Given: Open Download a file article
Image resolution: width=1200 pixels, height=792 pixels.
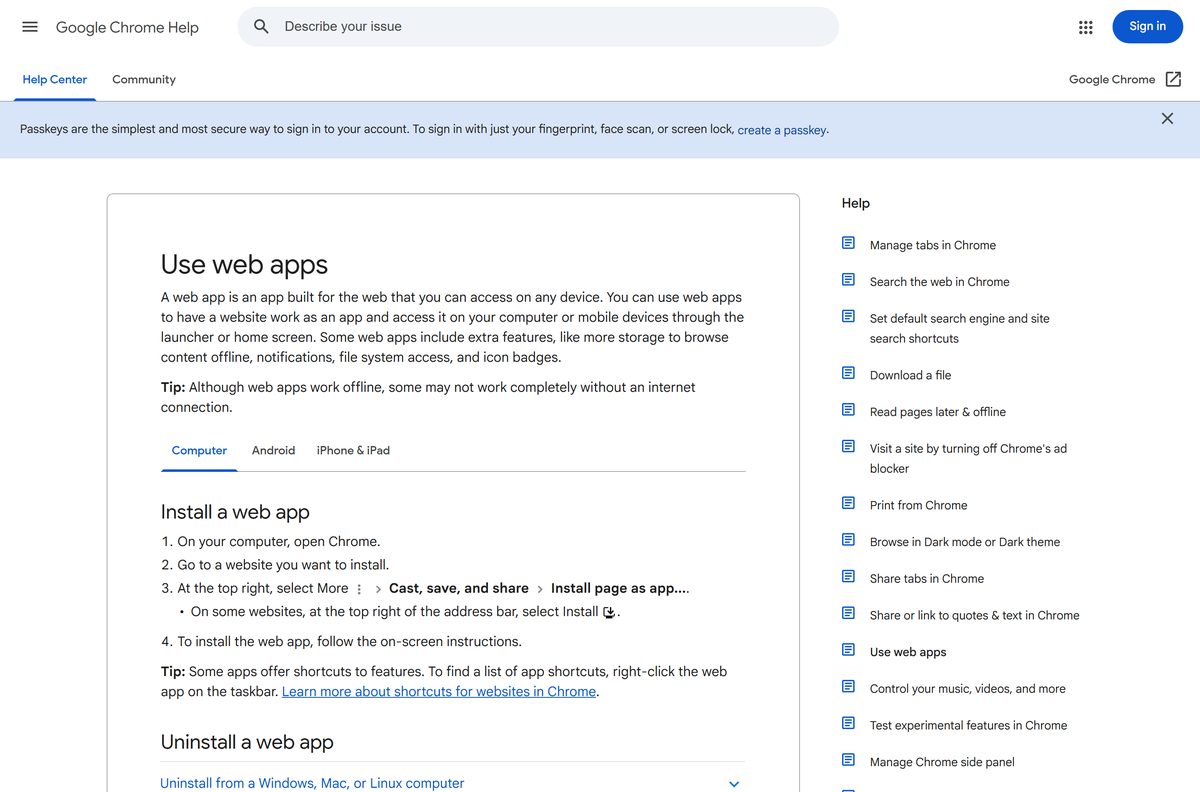Looking at the screenshot, I should click(x=910, y=375).
